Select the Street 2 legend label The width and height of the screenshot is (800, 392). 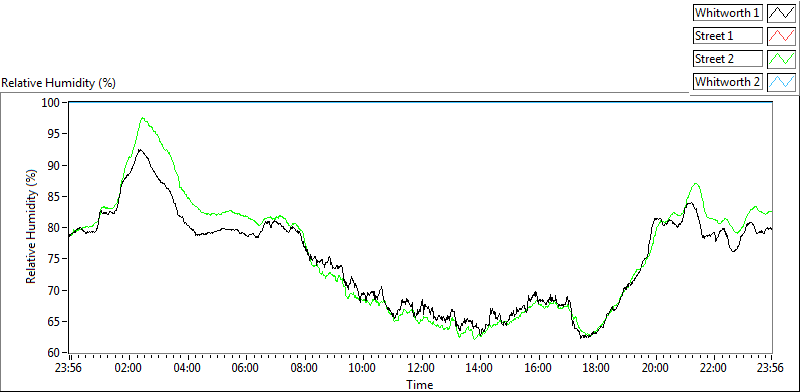[728, 59]
